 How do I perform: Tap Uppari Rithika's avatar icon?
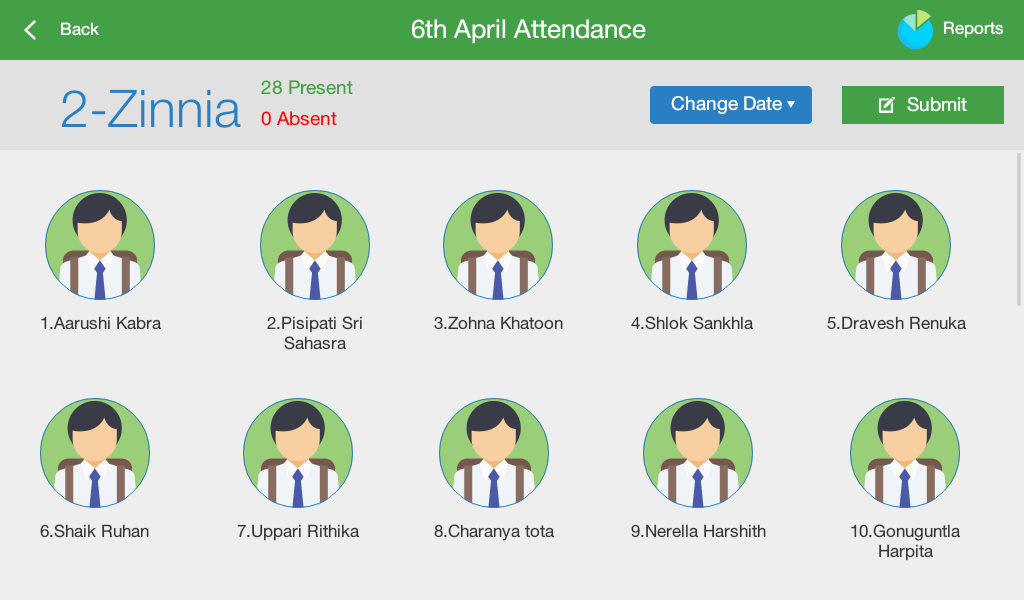[x=298, y=454]
